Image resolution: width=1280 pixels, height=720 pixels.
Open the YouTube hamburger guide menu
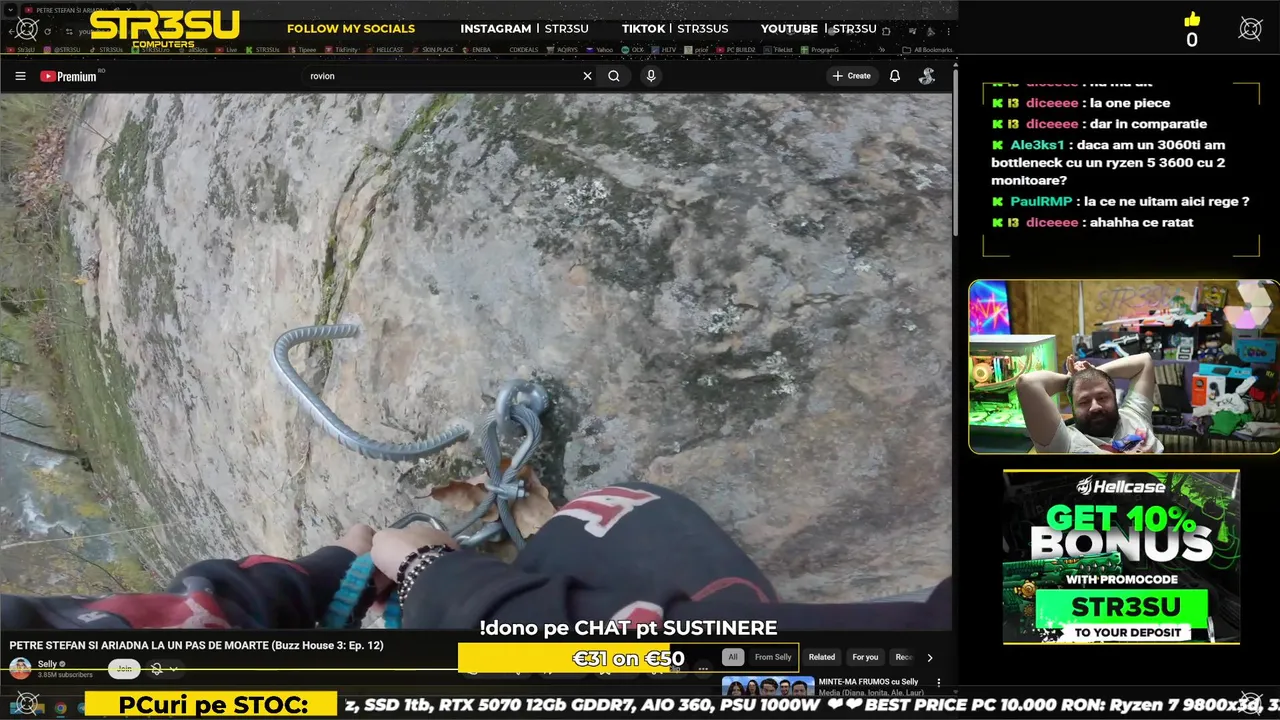[20, 76]
